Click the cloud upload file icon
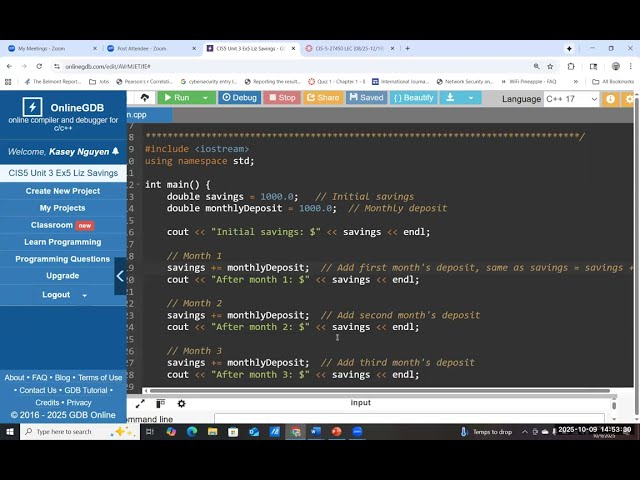640x480 pixels. coord(144,98)
